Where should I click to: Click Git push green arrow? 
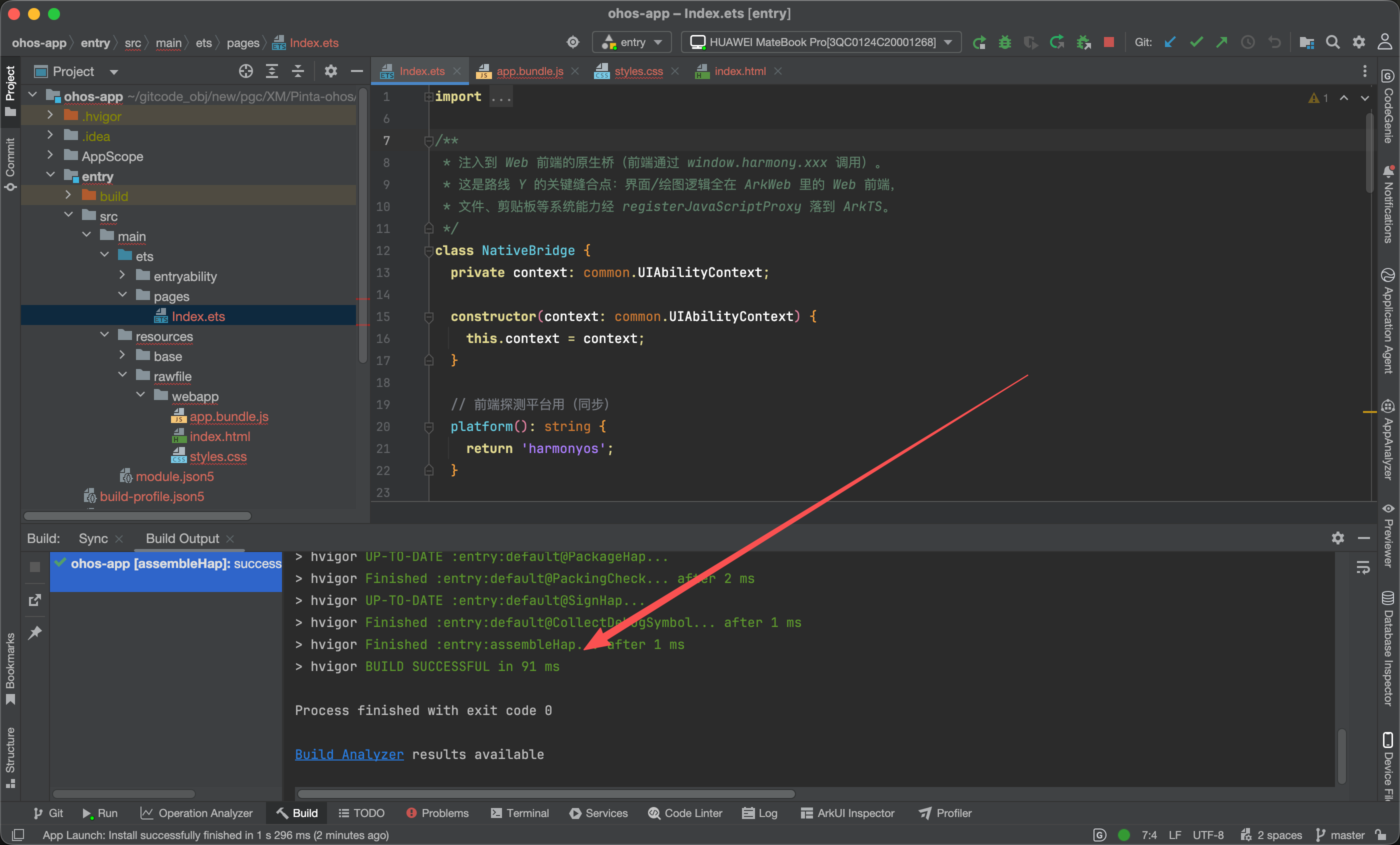tap(1221, 42)
